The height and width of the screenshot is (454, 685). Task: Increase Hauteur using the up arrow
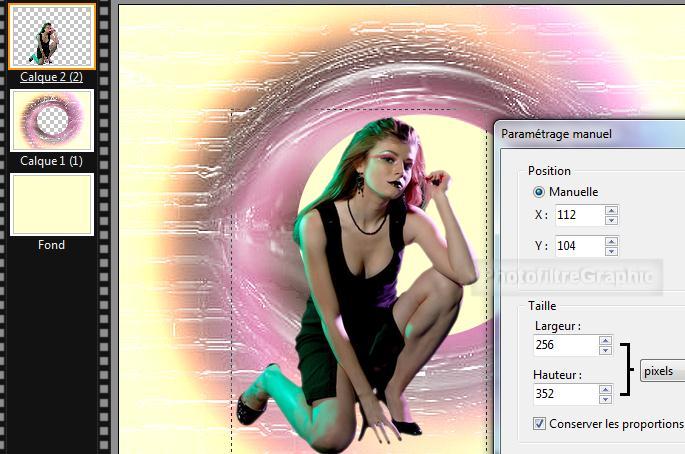605,389
